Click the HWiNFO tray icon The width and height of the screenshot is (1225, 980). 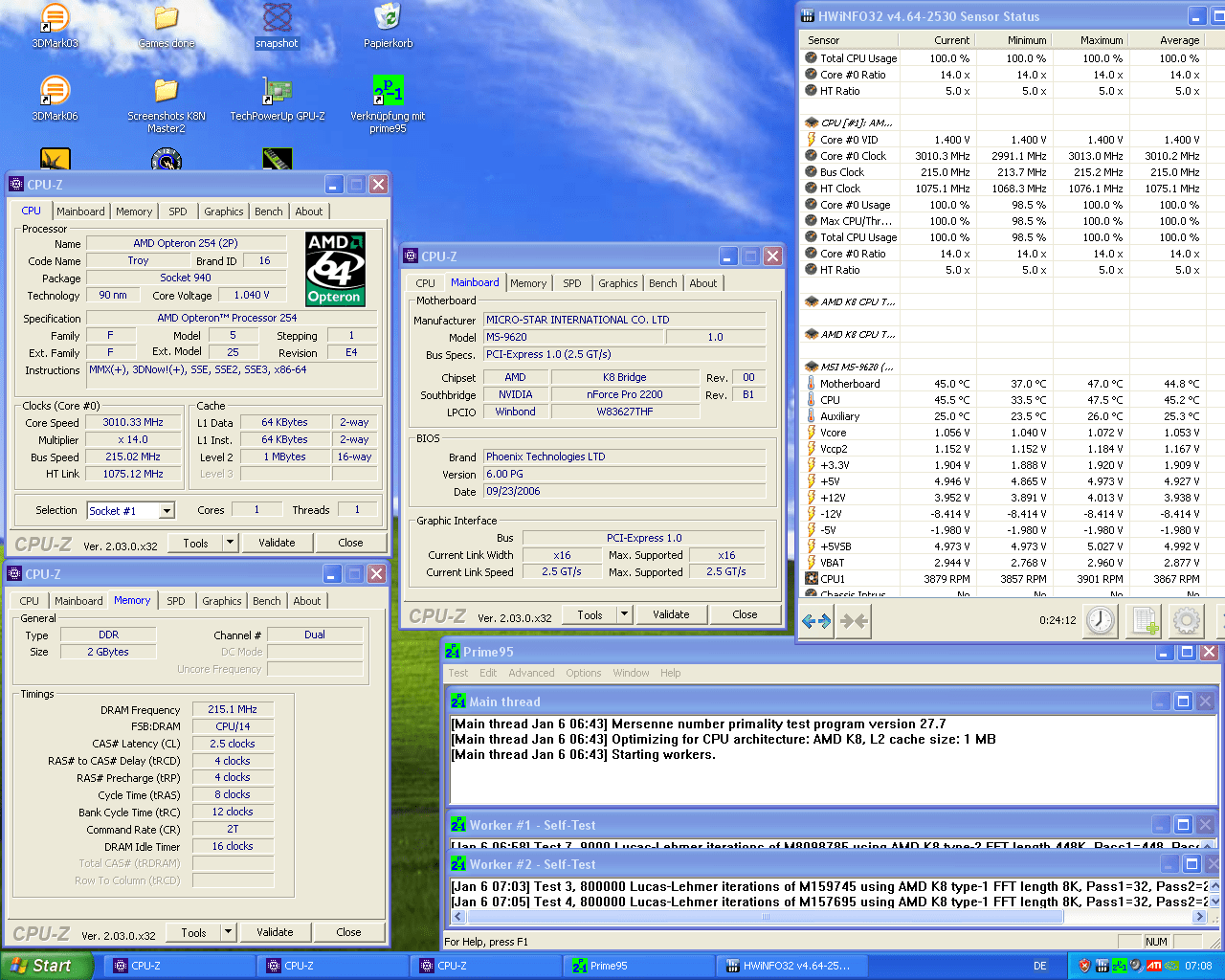[1102, 966]
